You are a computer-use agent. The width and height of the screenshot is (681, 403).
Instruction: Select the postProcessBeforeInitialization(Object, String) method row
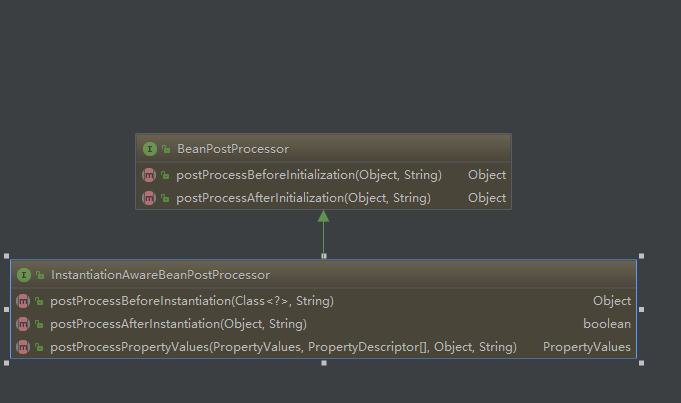pyautogui.click(x=309, y=175)
